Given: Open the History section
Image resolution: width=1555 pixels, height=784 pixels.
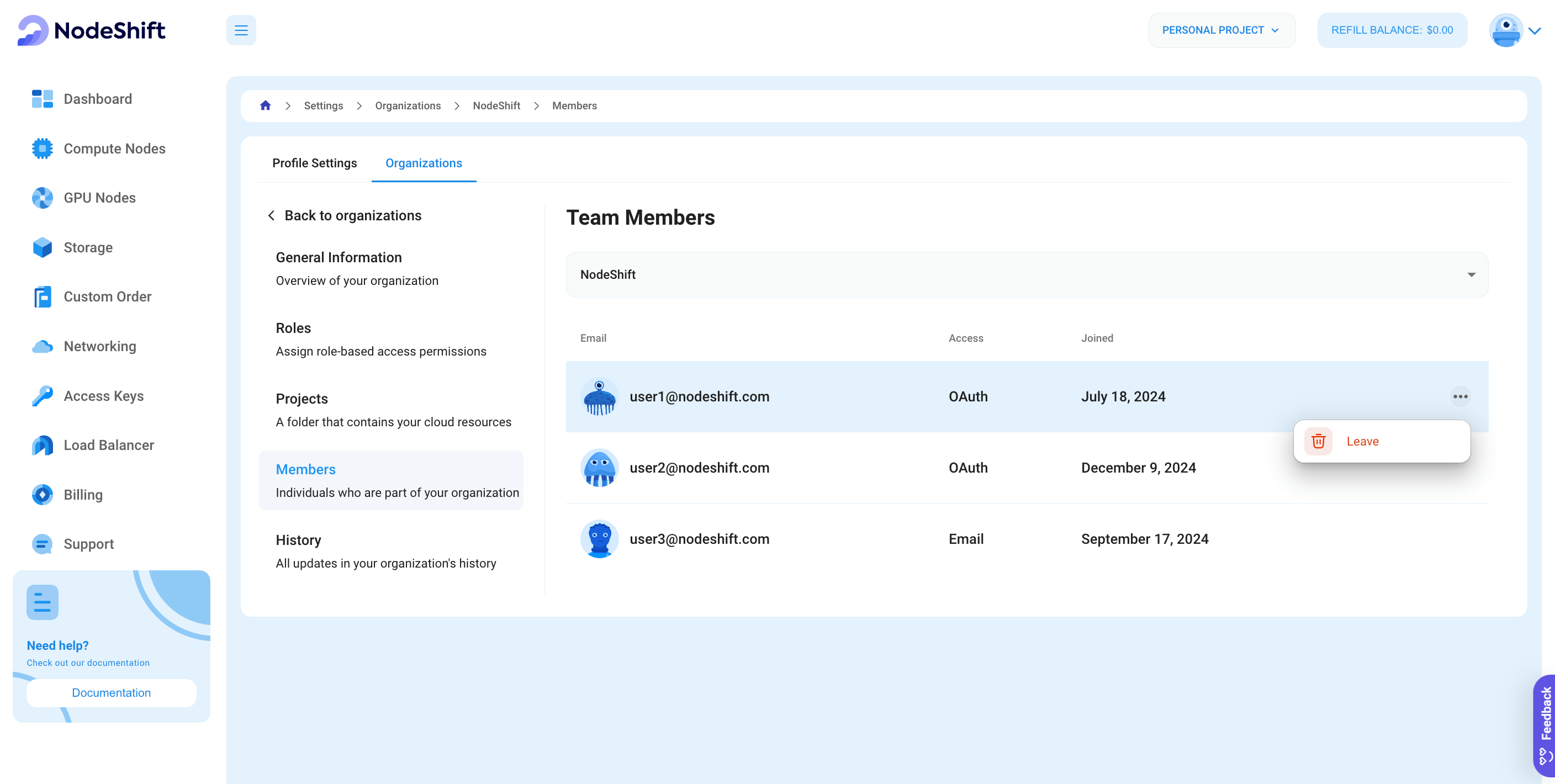Looking at the screenshot, I should (x=390, y=551).
